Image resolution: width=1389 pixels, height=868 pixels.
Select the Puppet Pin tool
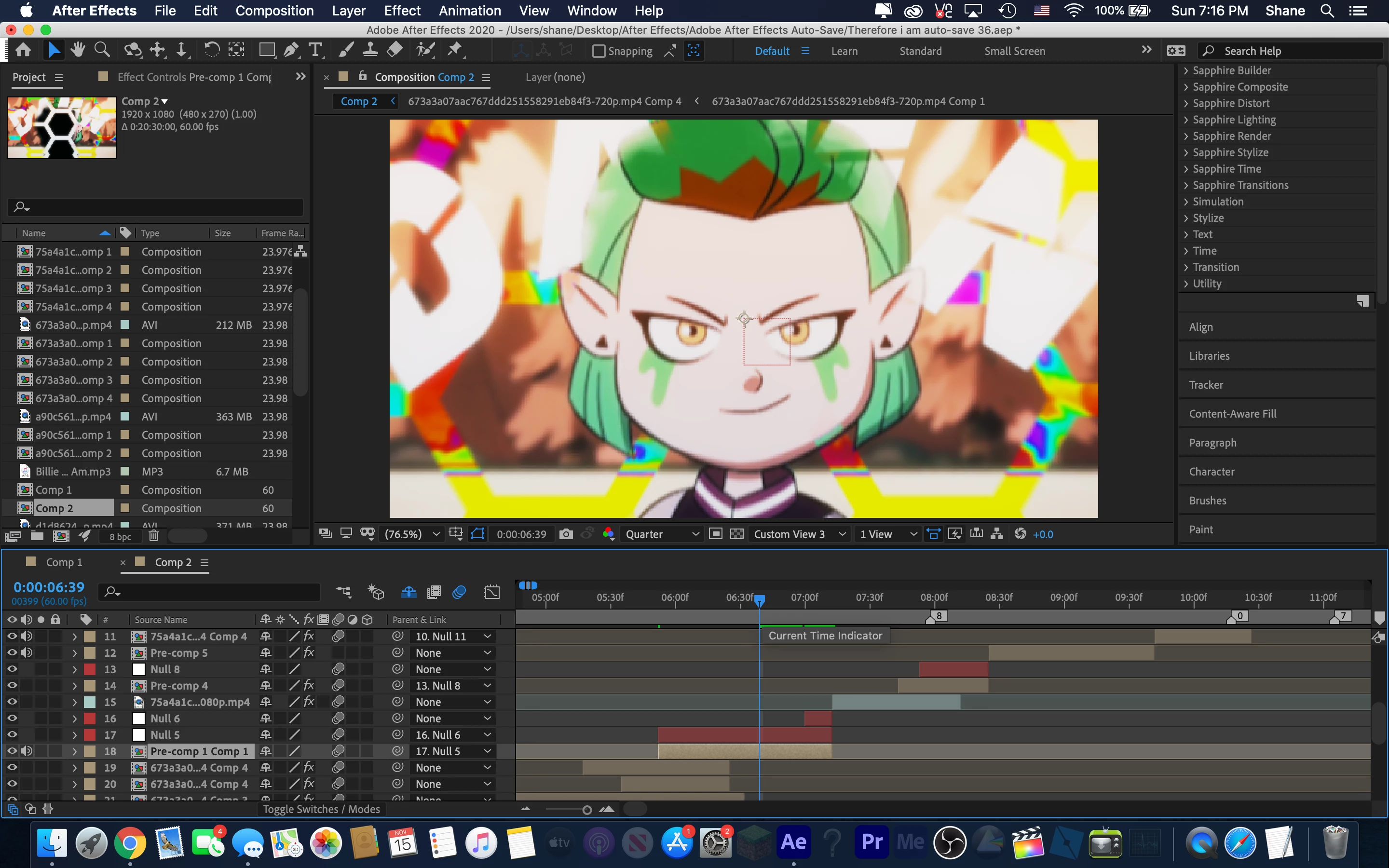pos(455,51)
